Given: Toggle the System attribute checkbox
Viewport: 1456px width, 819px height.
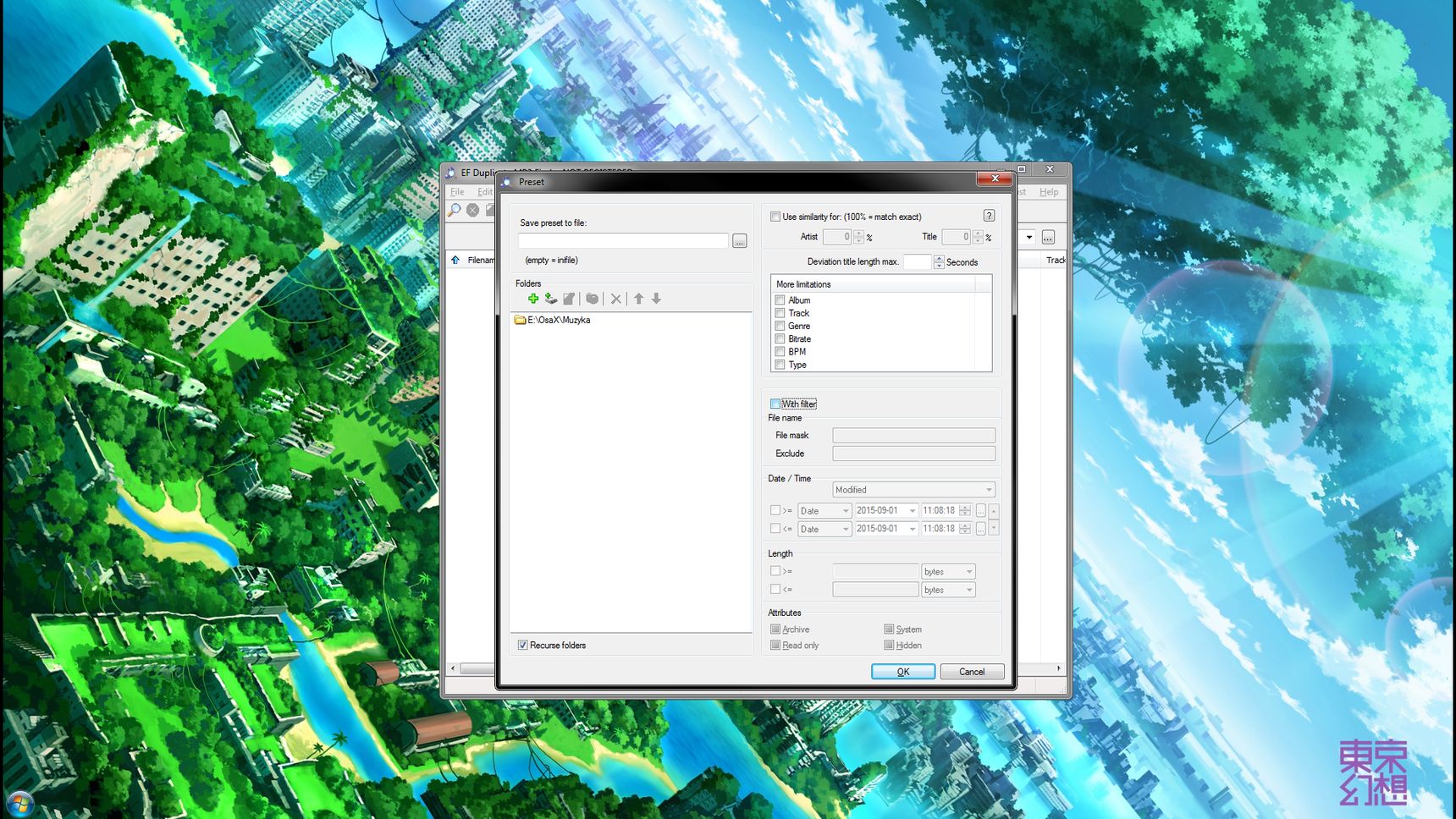Looking at the screenshot, I should (889, 629).
